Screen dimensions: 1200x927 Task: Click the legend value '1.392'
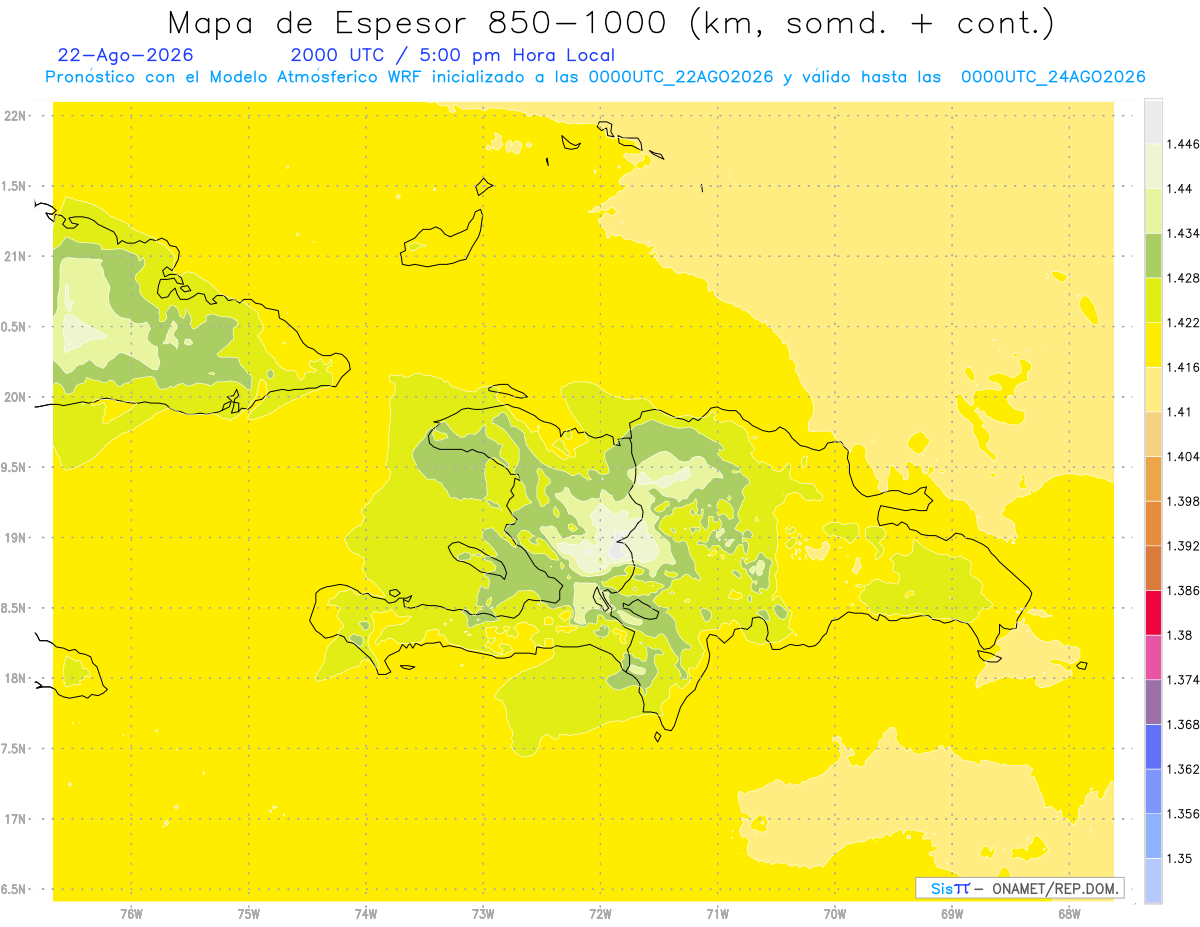coord(1183,545)
